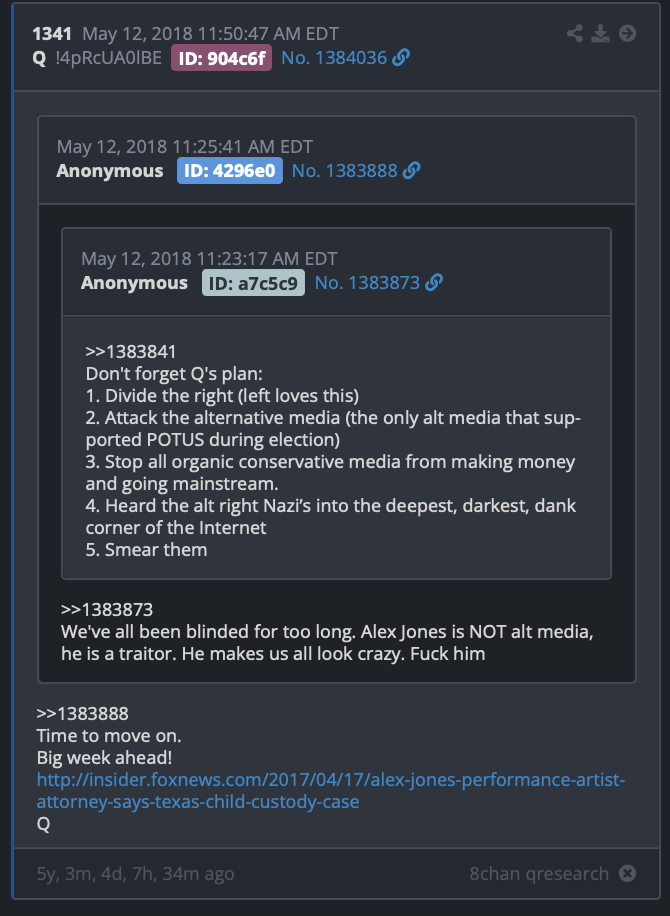The width and height of the screenshot is (670, 916).
Task: Click chain link icon beside No. 1383873
Action: pos(434,282)
